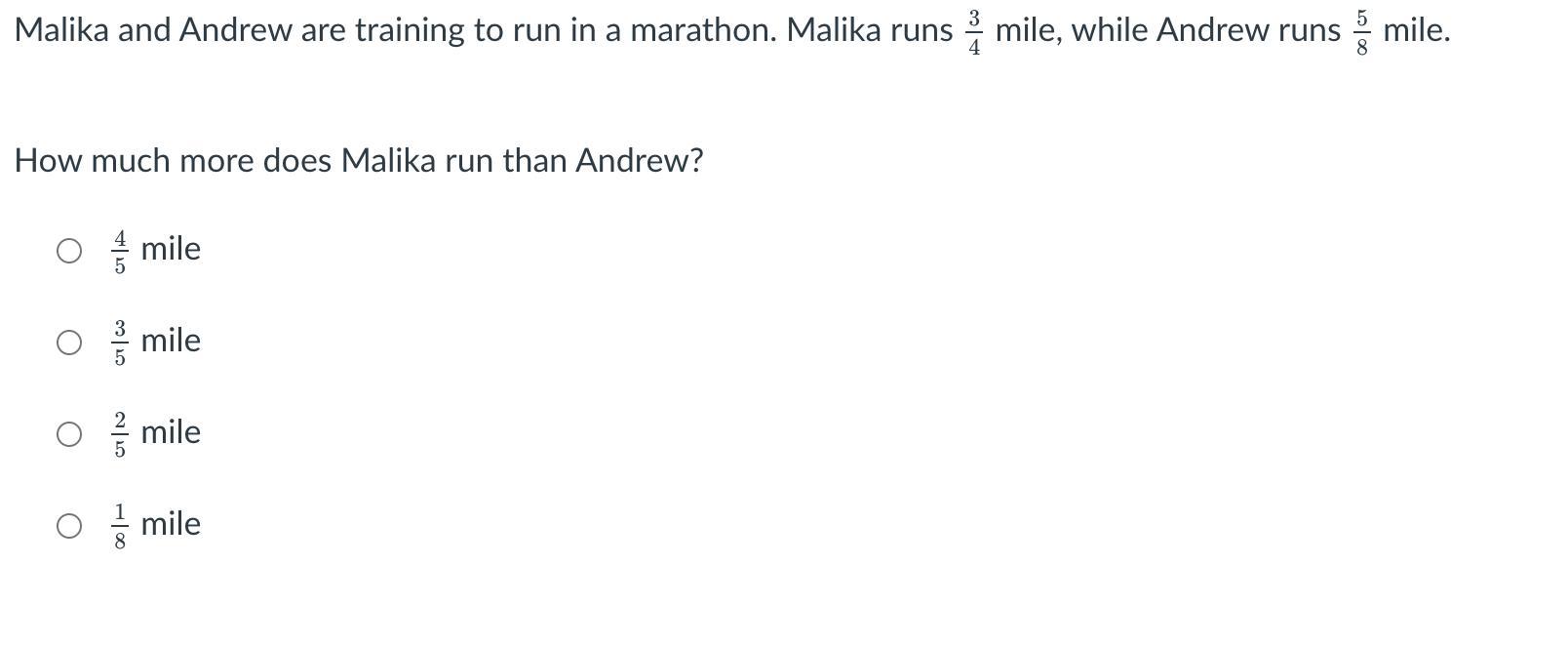Click the "mile" label beside 1/8

(171, 524)
